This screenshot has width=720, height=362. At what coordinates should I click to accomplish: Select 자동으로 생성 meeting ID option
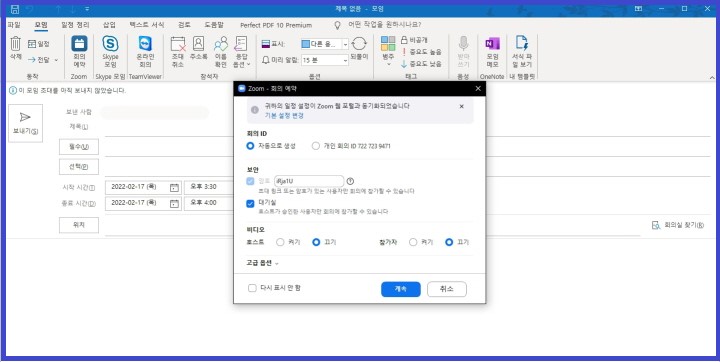tap(250, 146)
